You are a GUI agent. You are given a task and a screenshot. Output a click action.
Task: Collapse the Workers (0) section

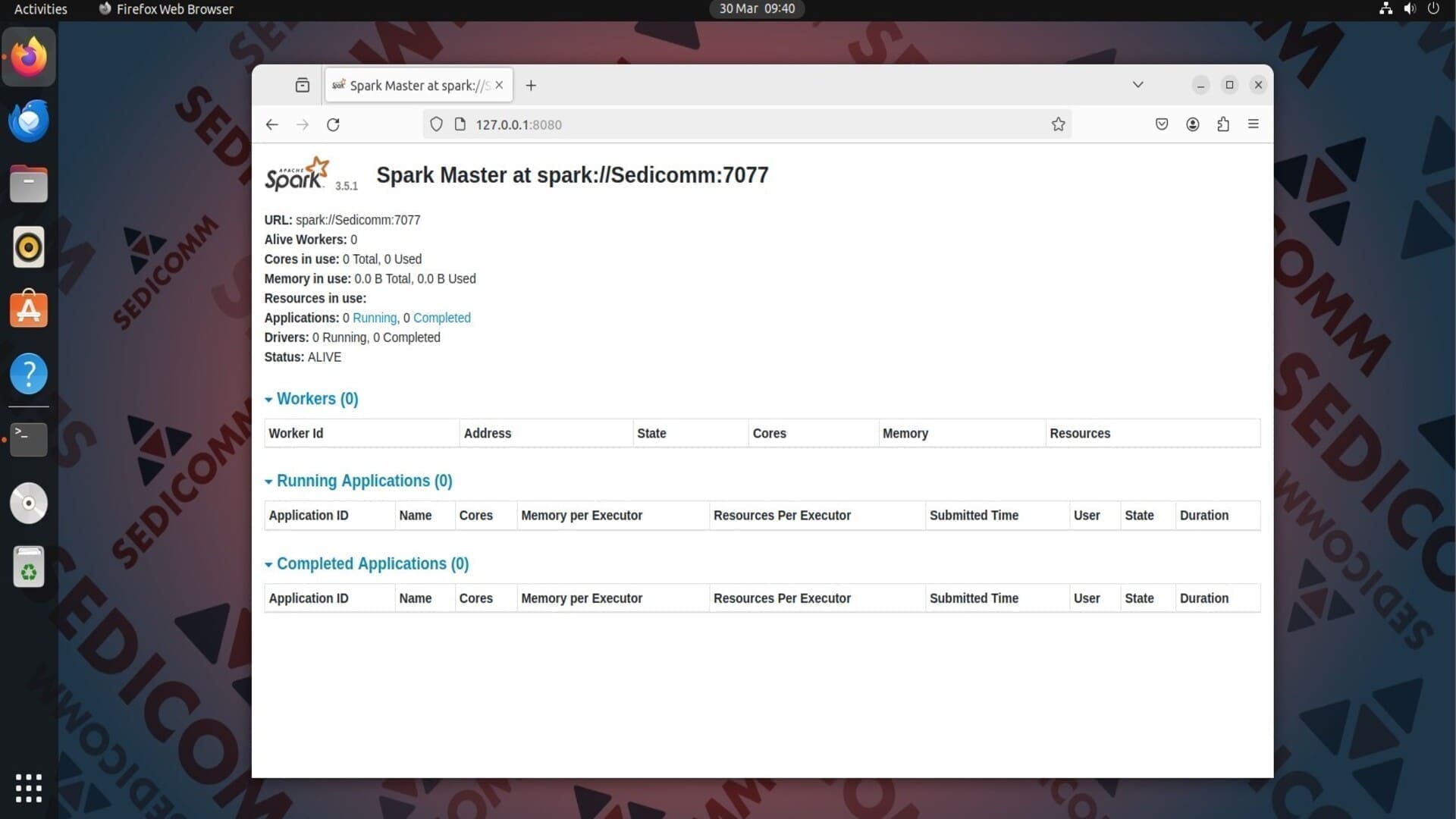pyautogui.click(x=312, y=399)
